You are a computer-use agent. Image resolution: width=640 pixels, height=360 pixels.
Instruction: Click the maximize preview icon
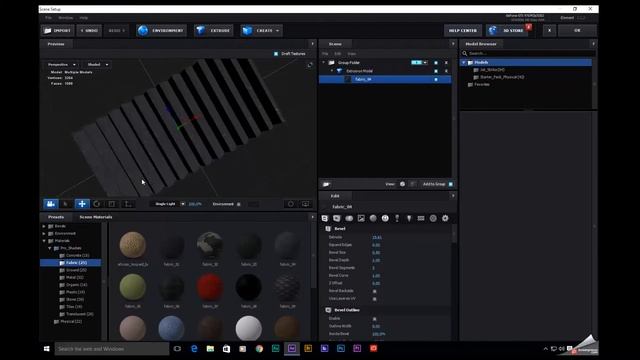click(x=310, y=65)
